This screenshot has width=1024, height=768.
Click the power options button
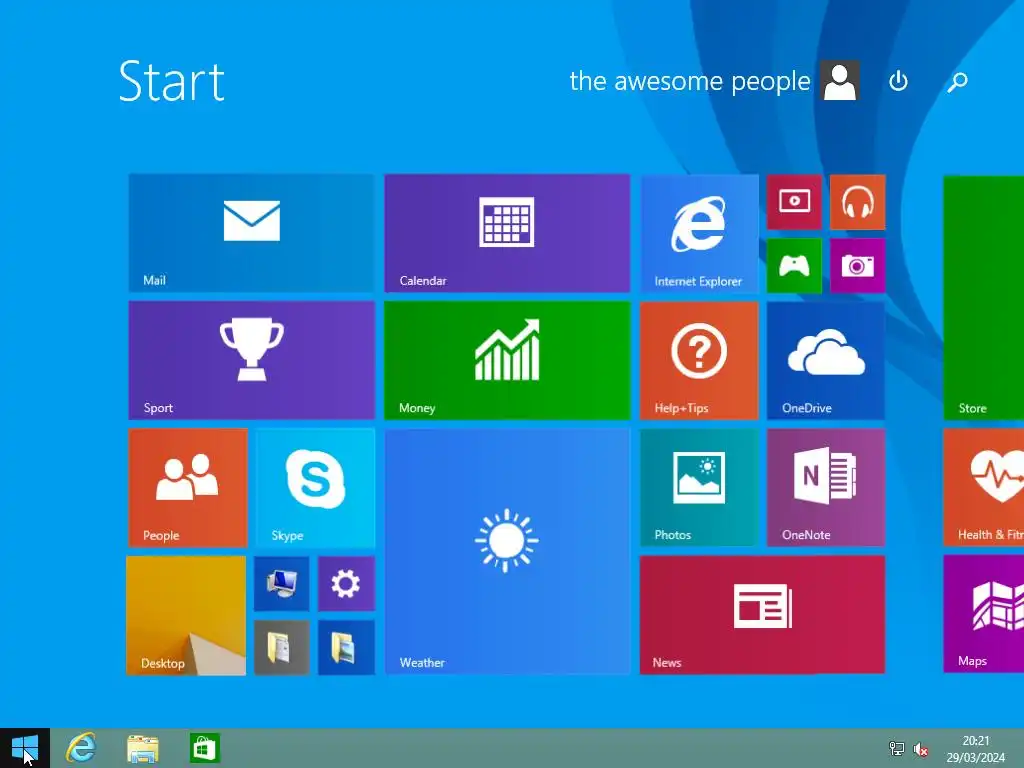pos(899,81)
